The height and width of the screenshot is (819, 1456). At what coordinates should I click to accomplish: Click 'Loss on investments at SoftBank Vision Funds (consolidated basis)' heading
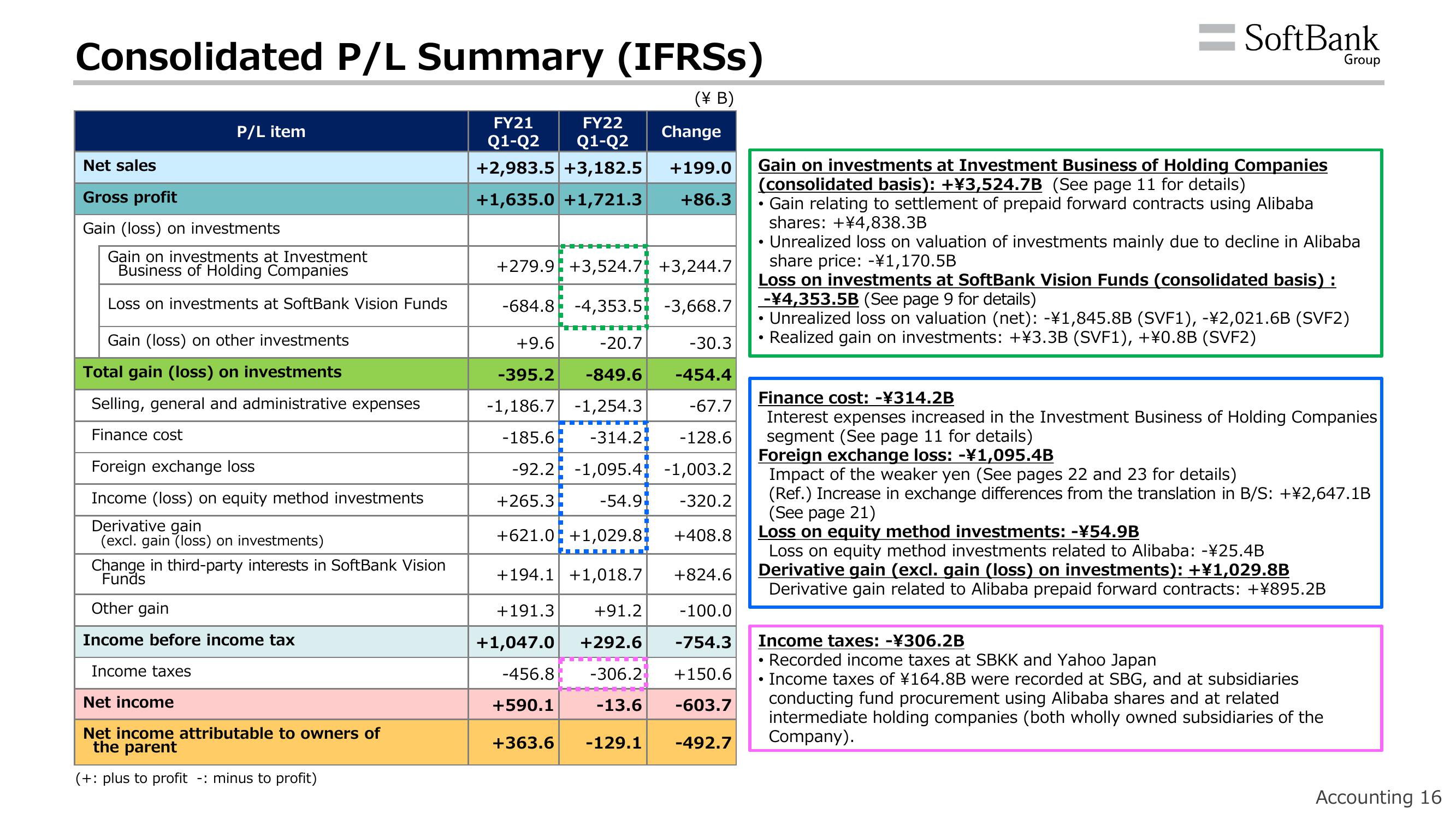pos(1047,280)
